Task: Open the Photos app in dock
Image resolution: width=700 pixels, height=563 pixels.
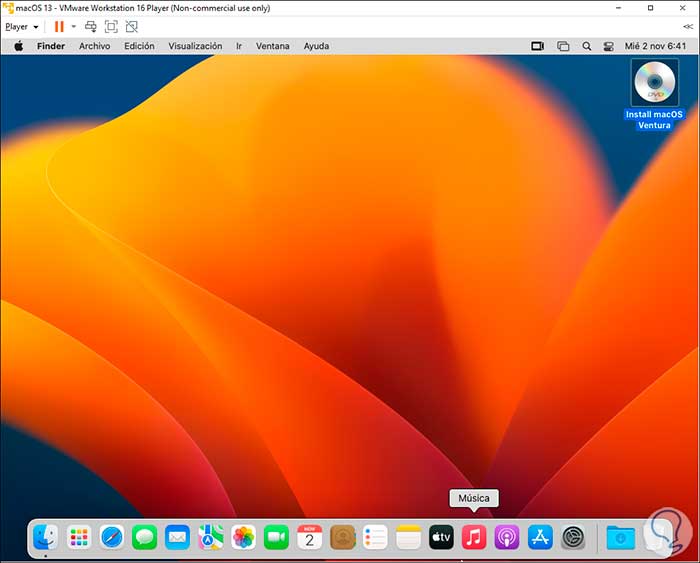Action: click(x=243, y=537)
